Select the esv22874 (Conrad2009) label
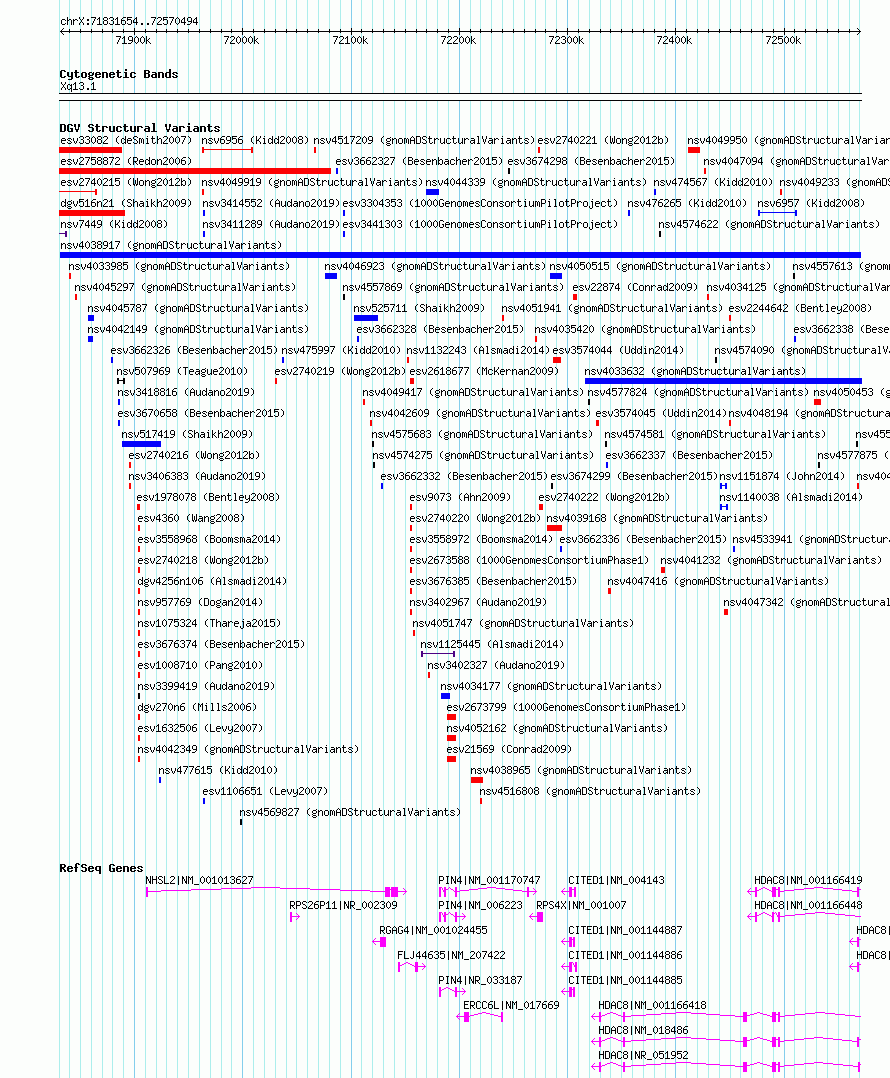 (635, 287)
